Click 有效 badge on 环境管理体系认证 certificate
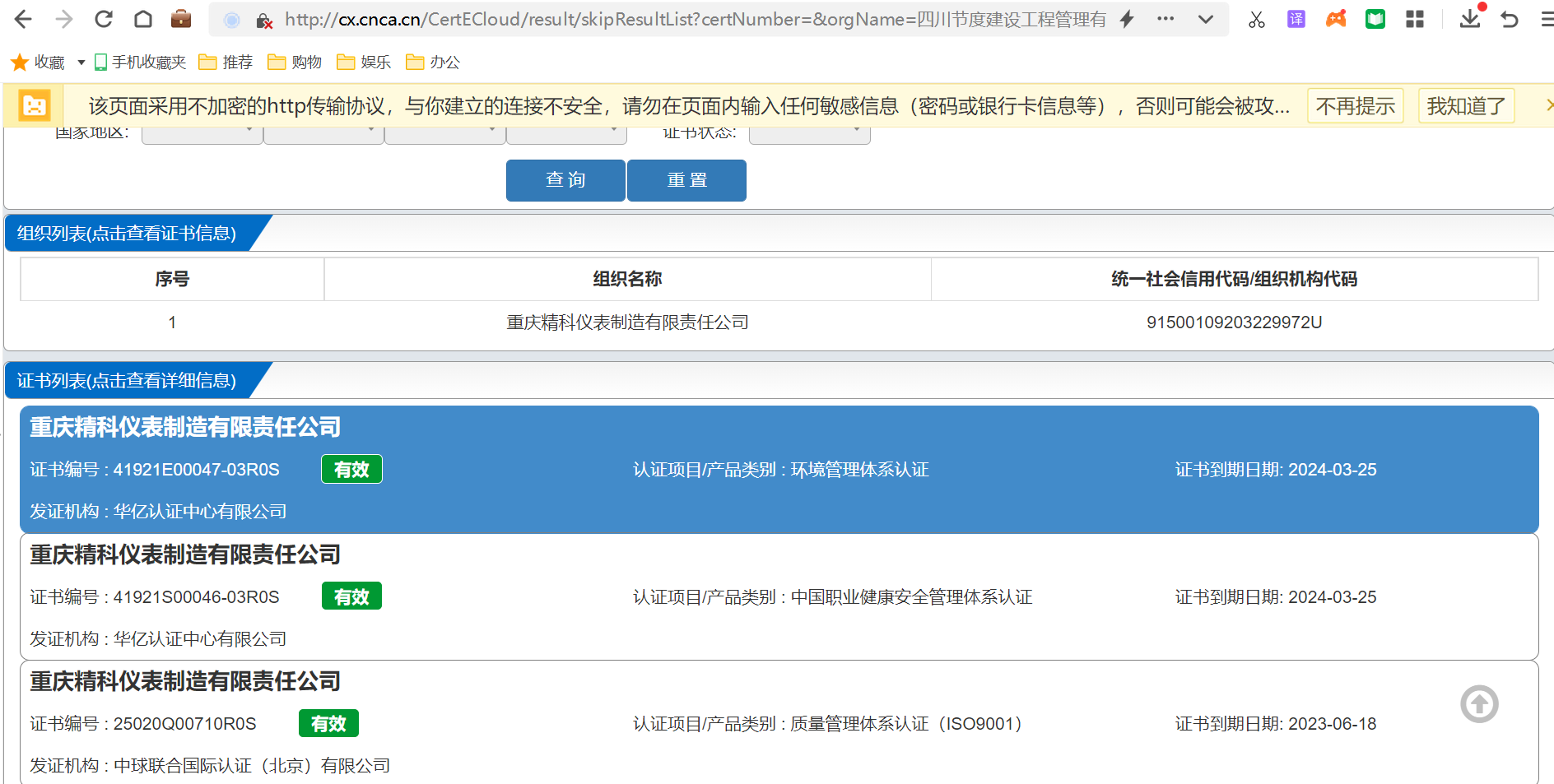The height and width of the screenshot is (784, 1554). click(x=351, y=469)
